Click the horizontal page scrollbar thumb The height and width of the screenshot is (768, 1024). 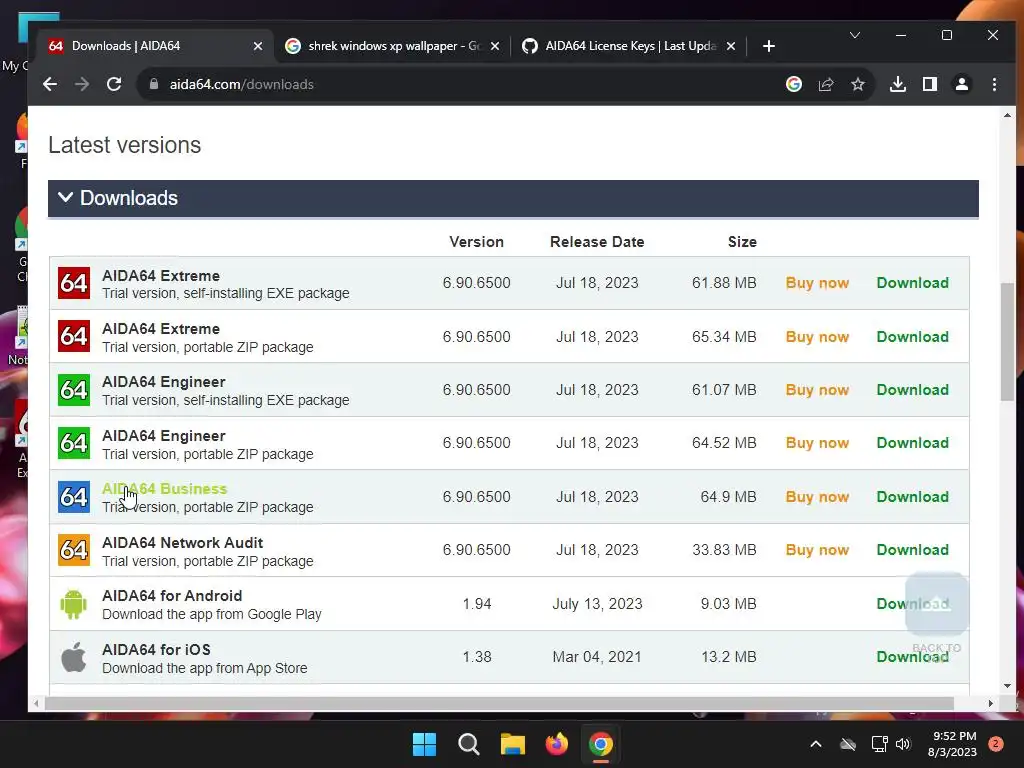tap(500, 703)
